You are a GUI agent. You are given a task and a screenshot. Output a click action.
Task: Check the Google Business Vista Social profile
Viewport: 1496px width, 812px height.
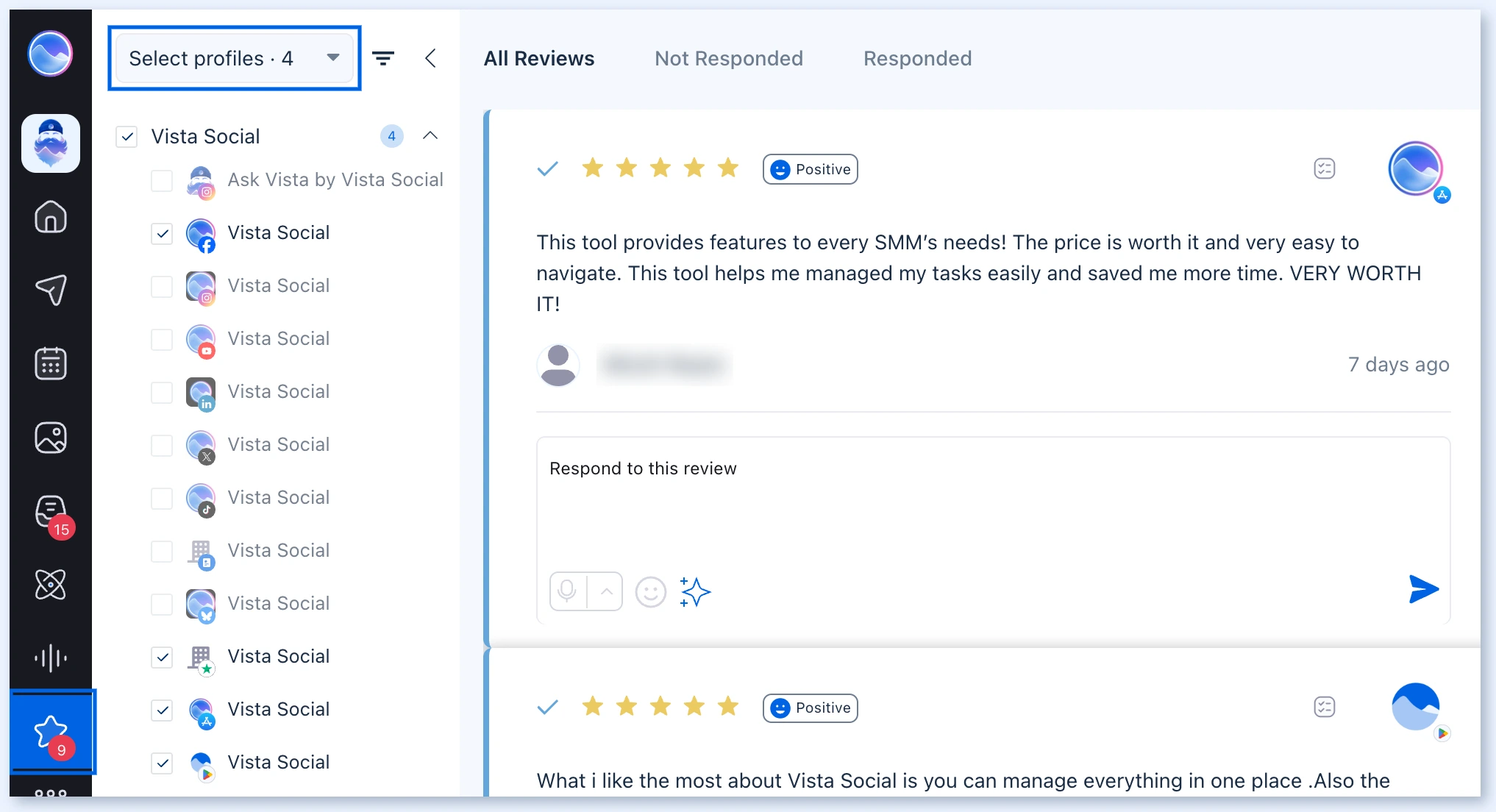tap(162, 552)
